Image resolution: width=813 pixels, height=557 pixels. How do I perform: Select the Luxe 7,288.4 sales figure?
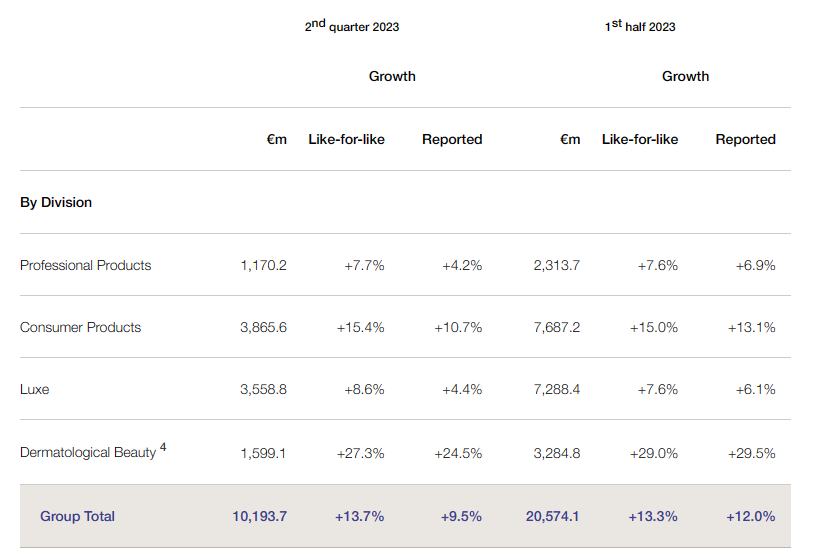(x=556, y=389)
